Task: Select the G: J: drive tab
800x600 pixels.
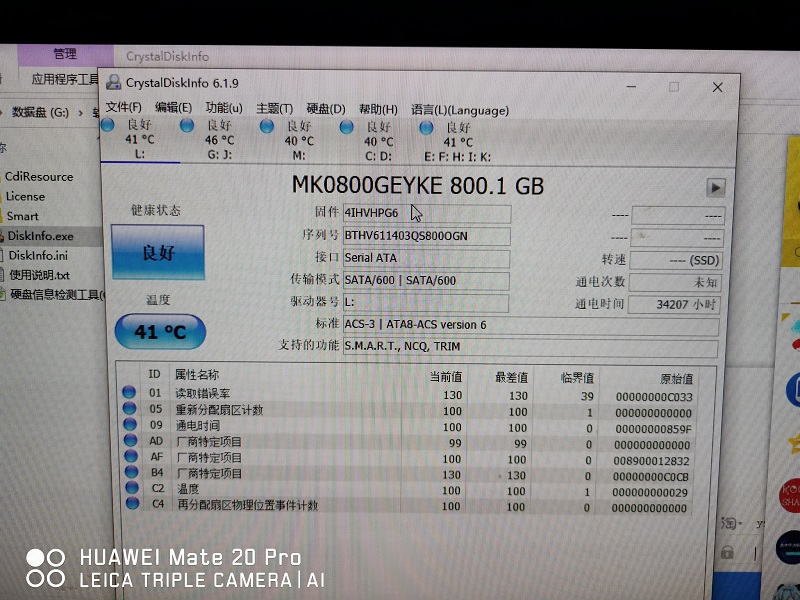Action: click(x=219, y=140)
